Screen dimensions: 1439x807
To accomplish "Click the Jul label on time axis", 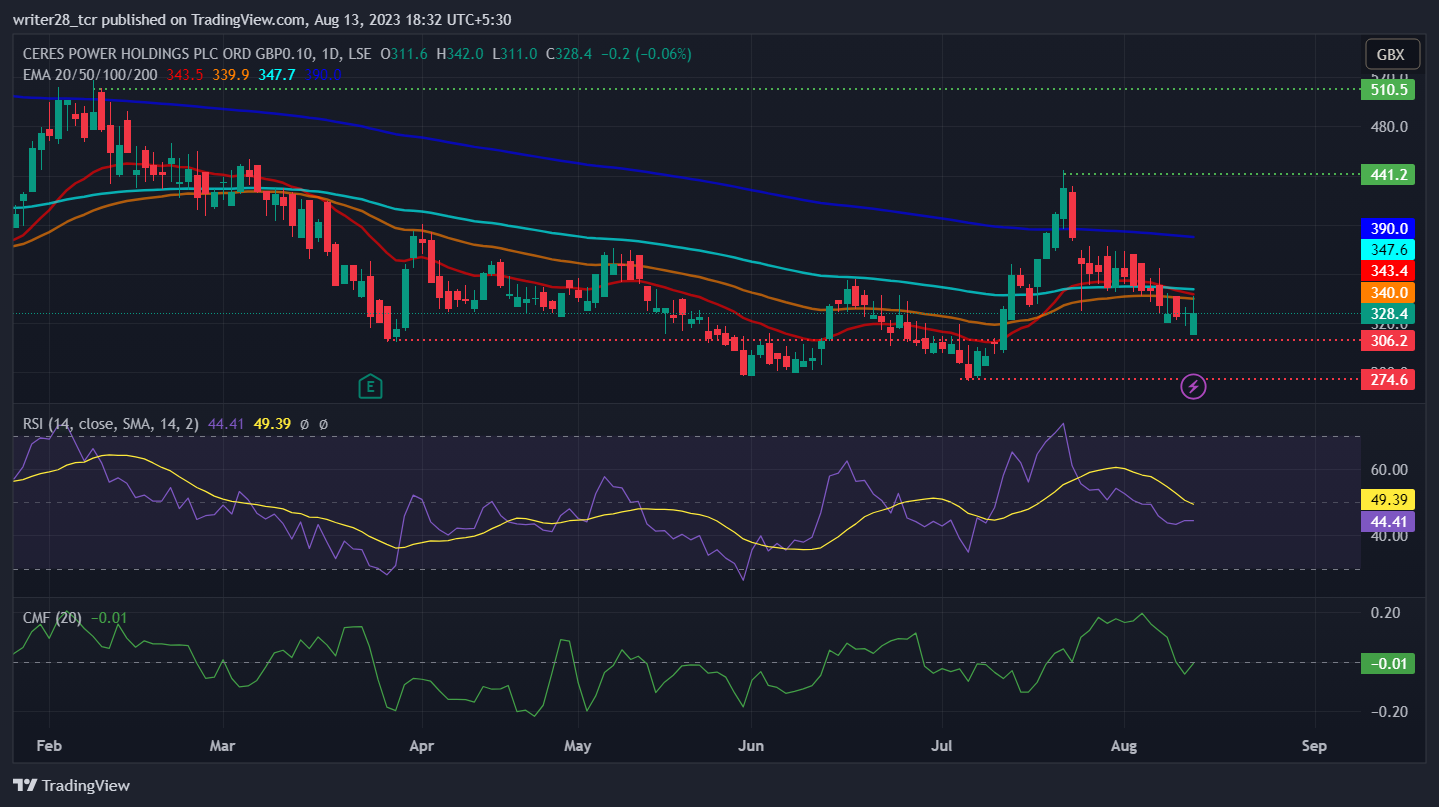I will (x=941, y=746).
